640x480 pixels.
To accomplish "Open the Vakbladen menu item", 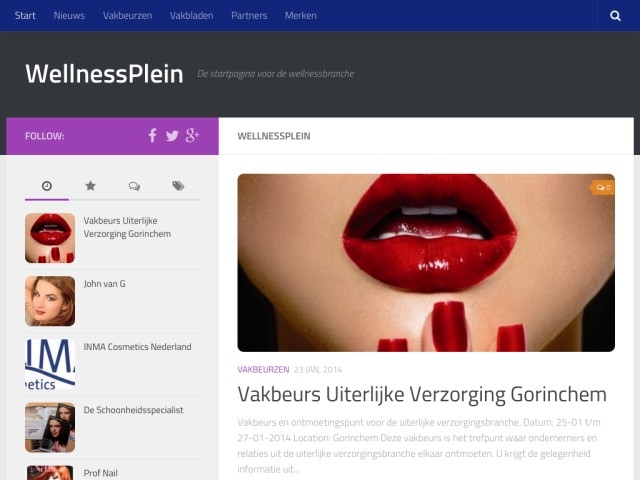I will click(191, 16).
